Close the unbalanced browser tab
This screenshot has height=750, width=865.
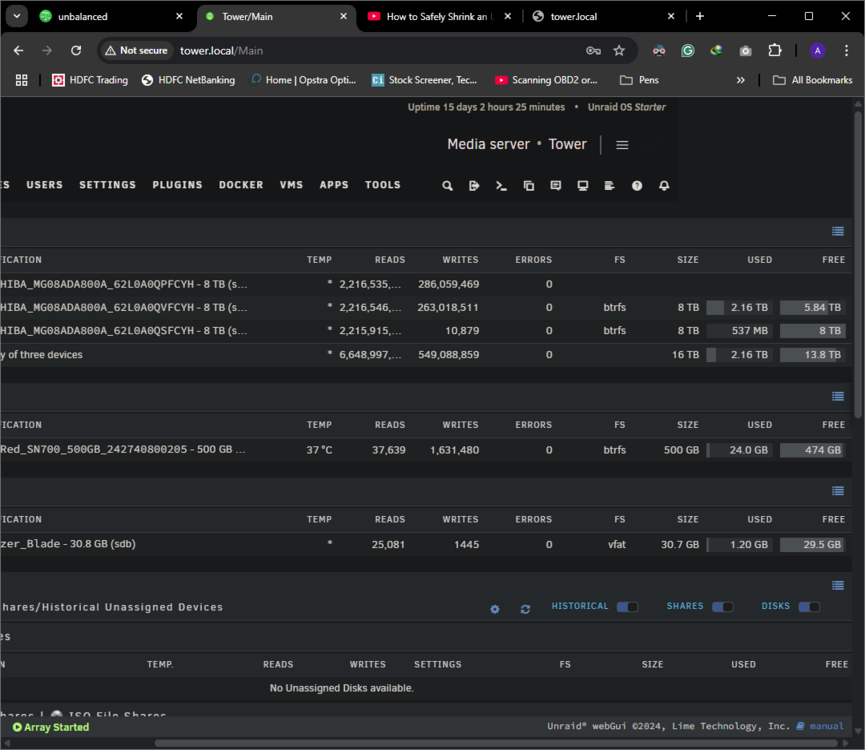179,17
